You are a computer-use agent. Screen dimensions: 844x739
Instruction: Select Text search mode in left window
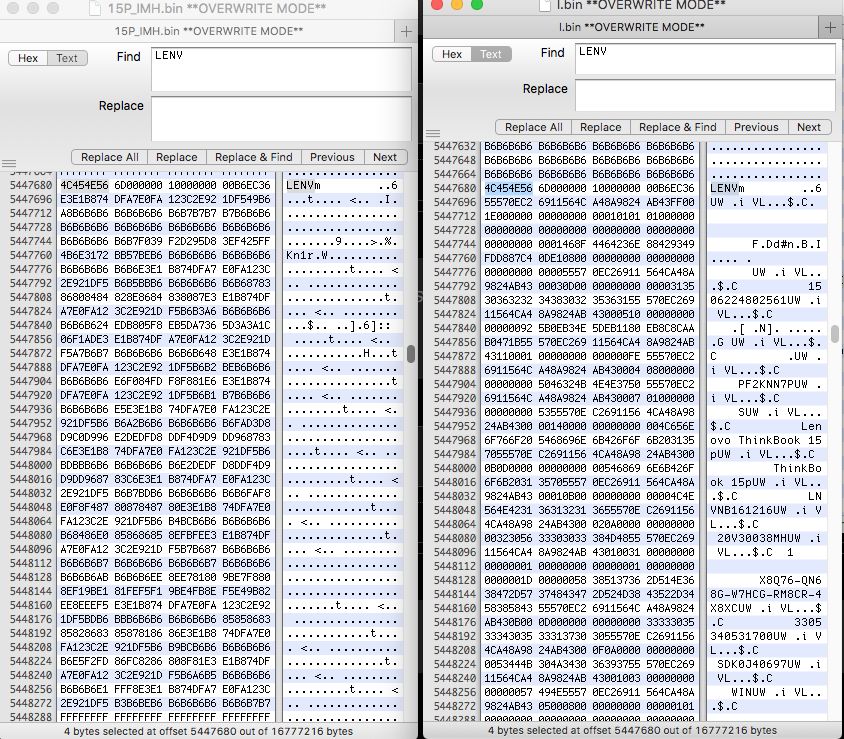coord(67,58)
